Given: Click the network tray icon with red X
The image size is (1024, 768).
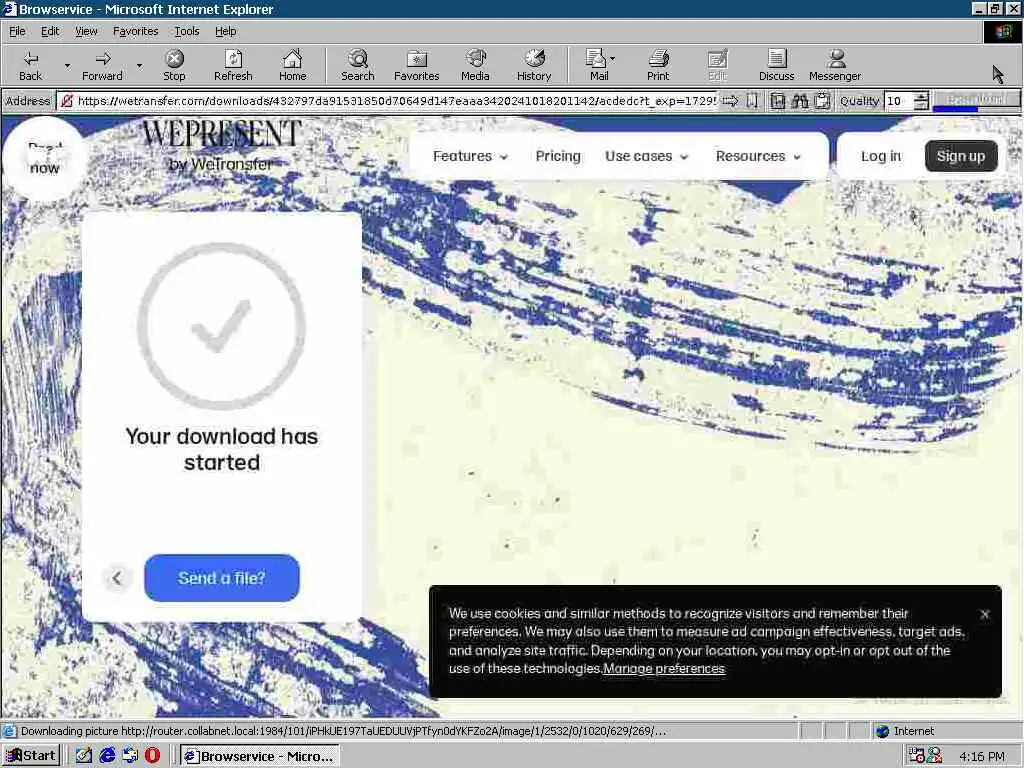Looking at the screenshot, I should [935, 756].
